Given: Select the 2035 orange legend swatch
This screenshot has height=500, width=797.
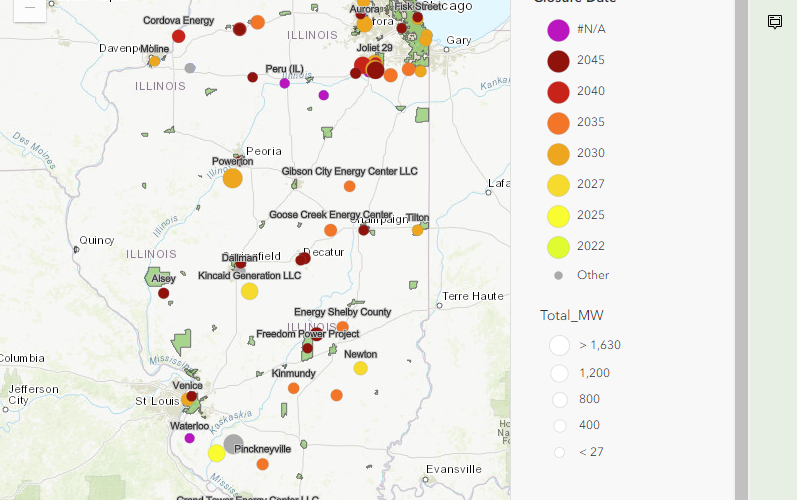Looking at the screenshot, I should click(558, 123).
